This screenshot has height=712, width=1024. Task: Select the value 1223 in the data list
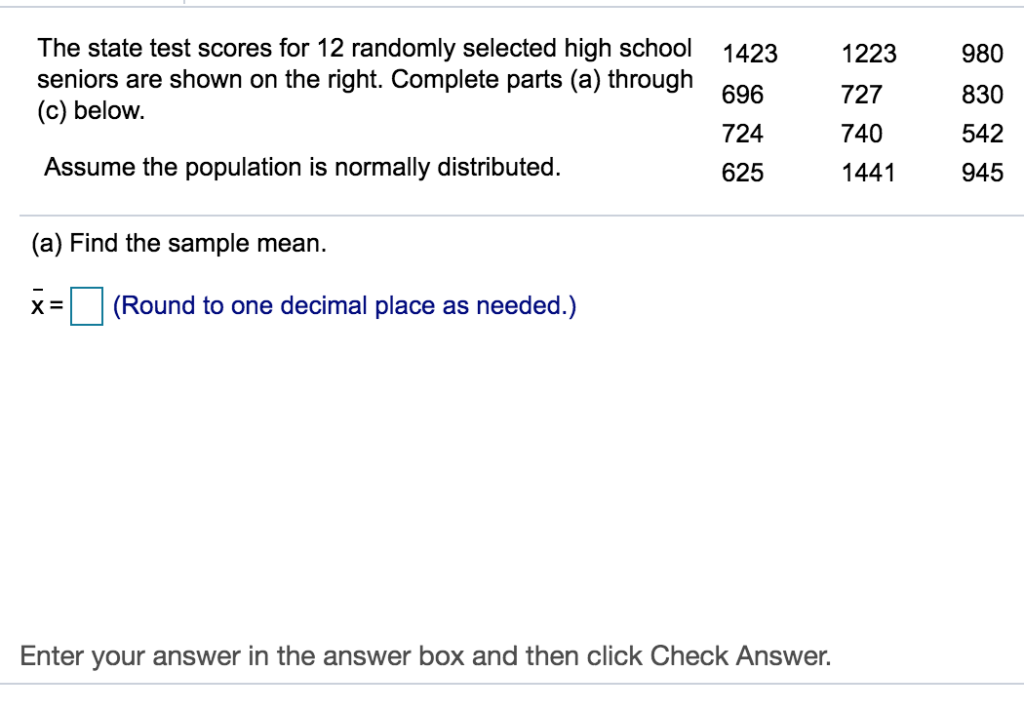pos(869,54)
